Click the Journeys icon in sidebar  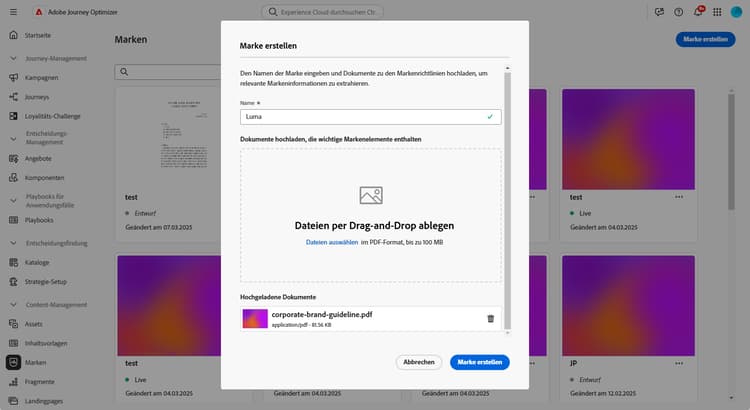click(x=13, y=97)
